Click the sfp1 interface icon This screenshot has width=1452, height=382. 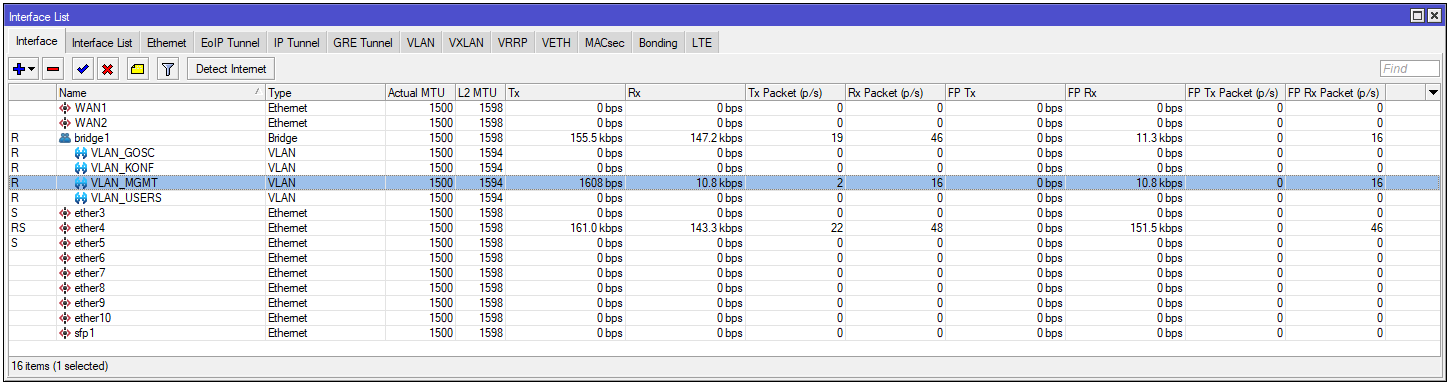(66, 332)
